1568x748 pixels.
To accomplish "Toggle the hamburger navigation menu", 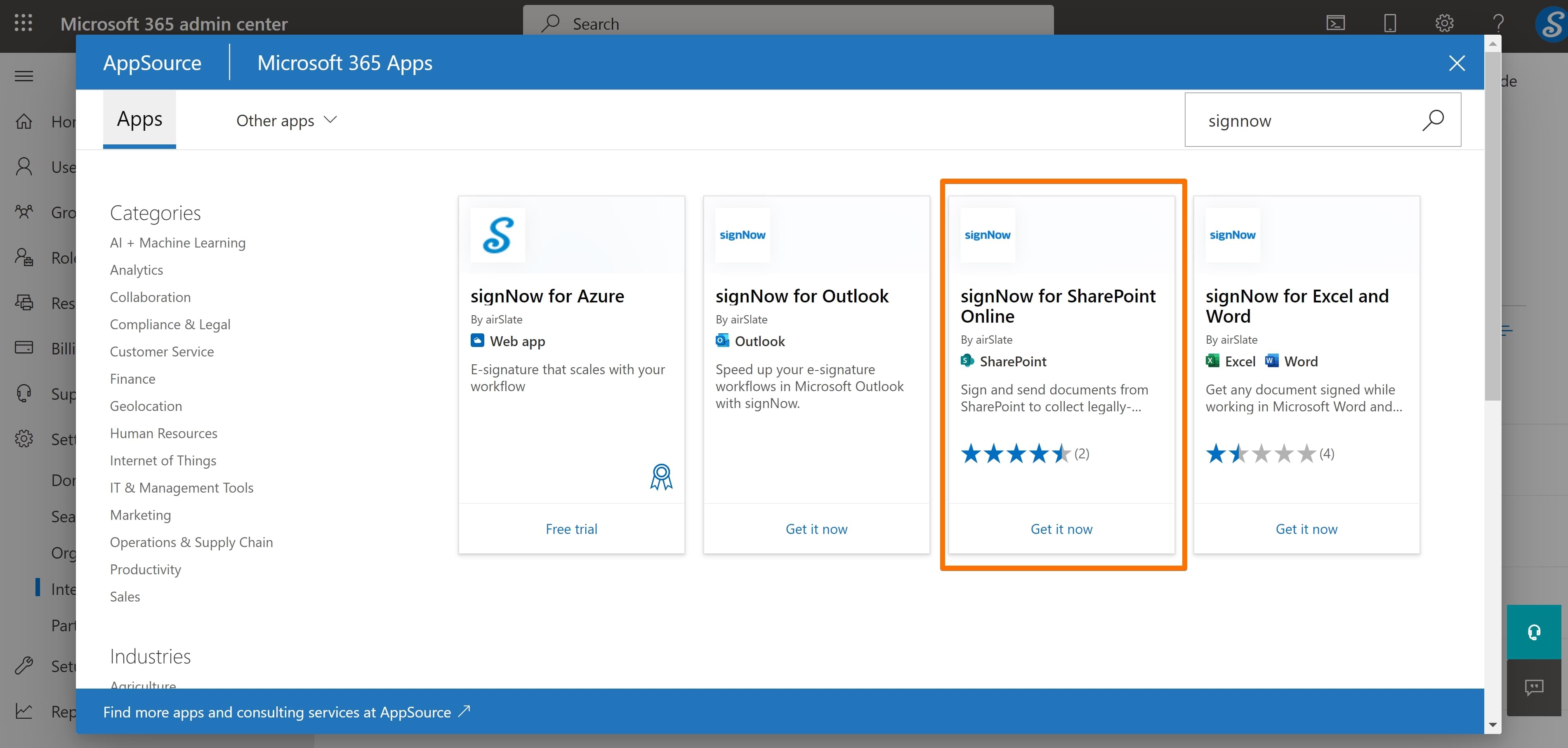I will [x=24, y=76].
